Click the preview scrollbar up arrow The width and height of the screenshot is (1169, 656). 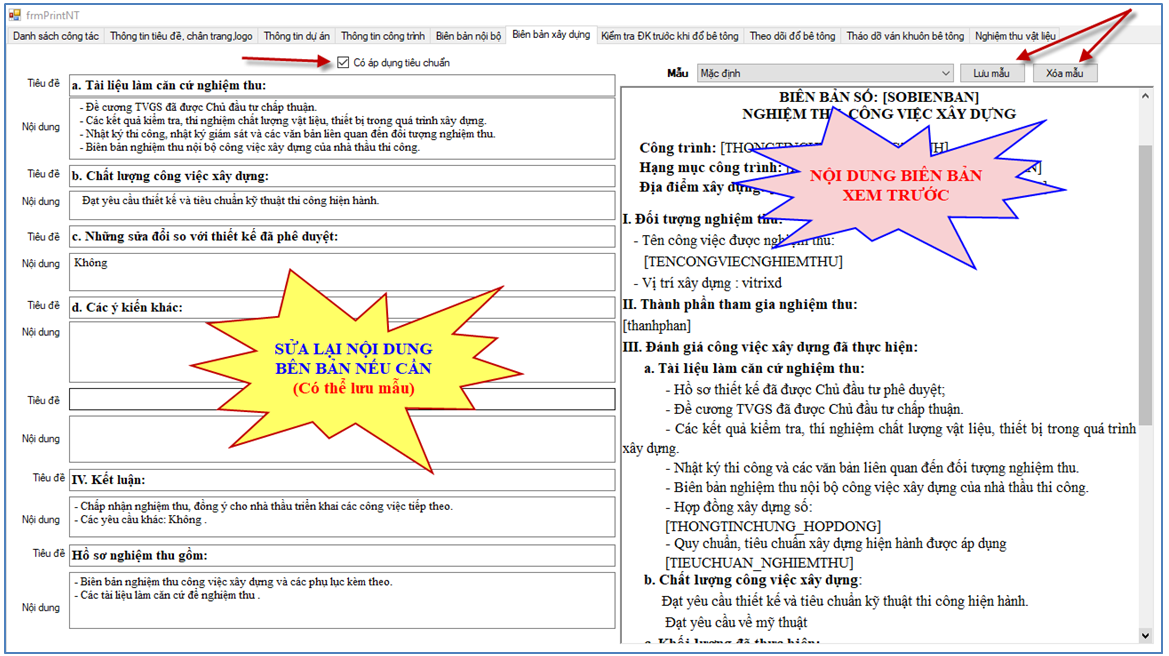tap(1145, 97)
